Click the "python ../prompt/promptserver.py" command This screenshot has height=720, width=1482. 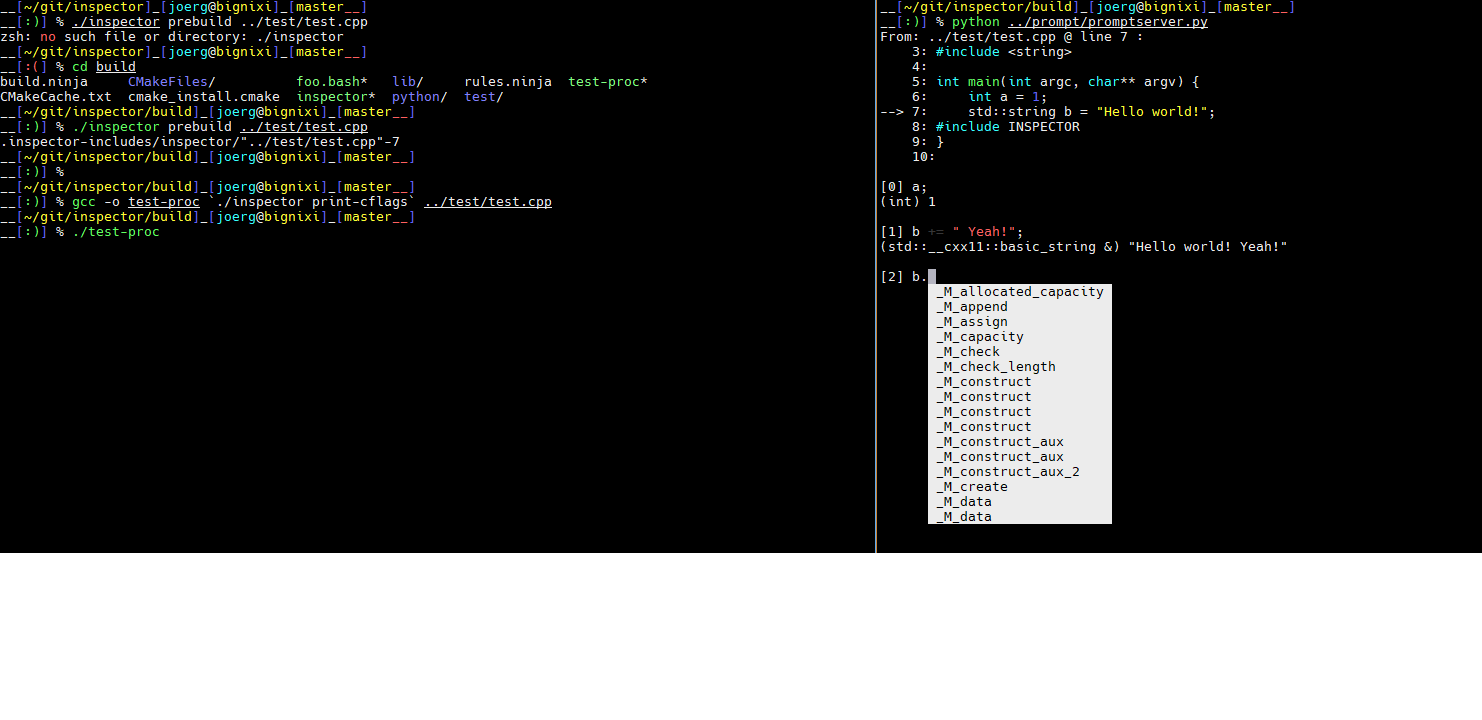coord(1080,22)
